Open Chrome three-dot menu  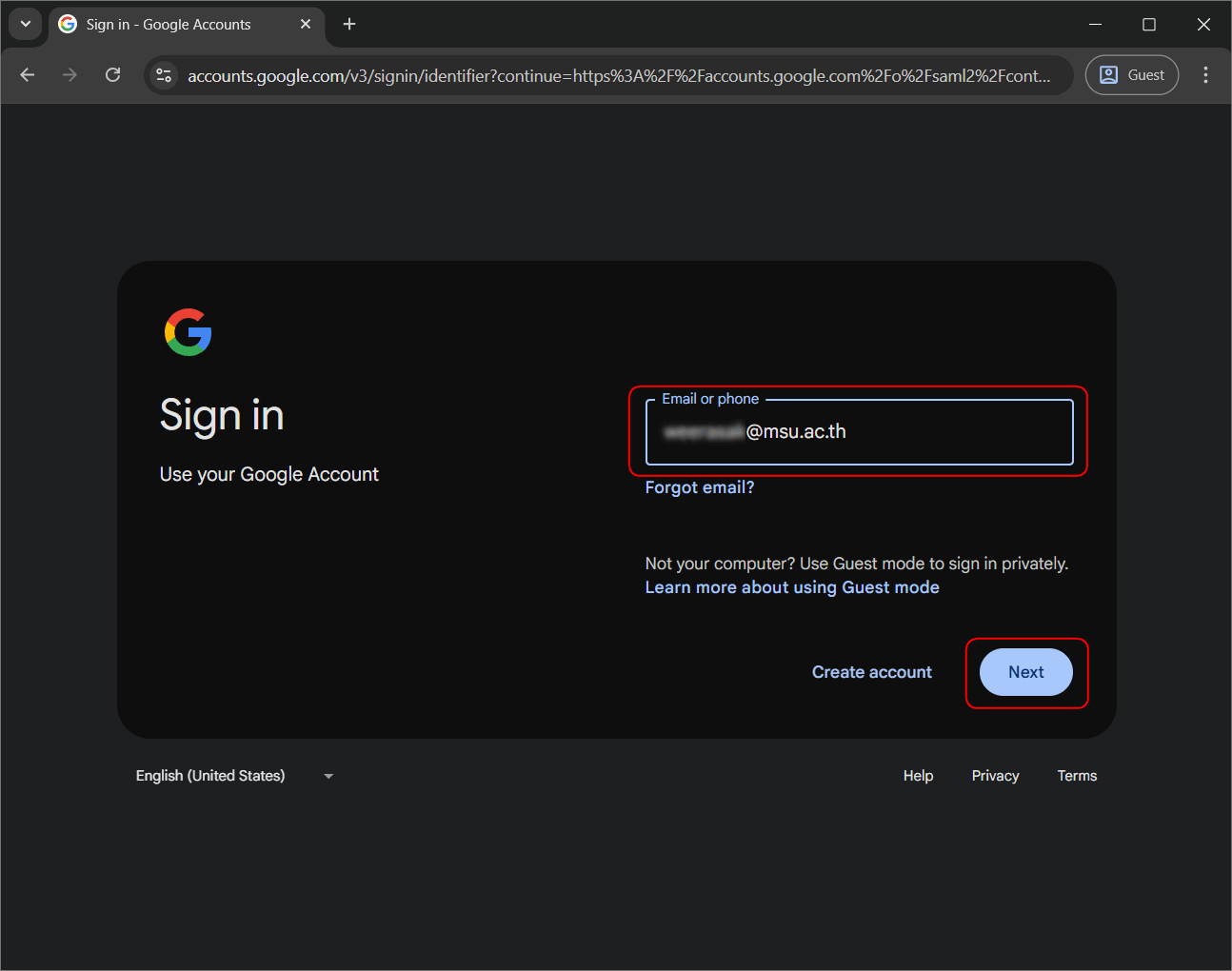pyautogui.click(x=1205, y=75)
